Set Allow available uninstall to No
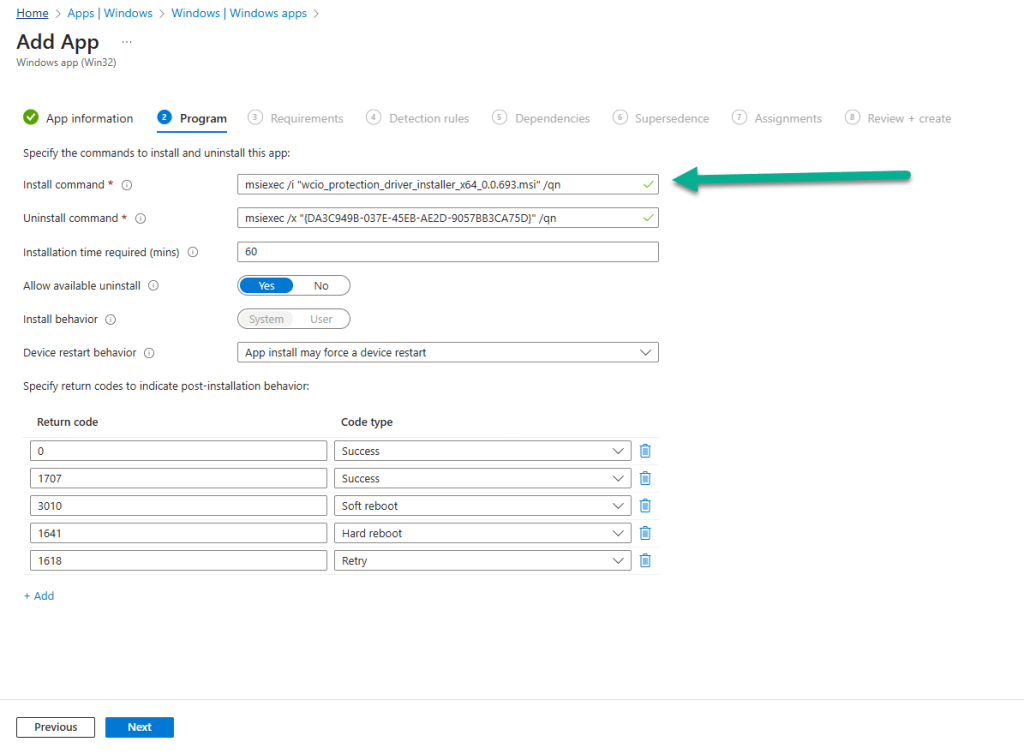The image size is (1024, 754). click(x=321, y=286)
